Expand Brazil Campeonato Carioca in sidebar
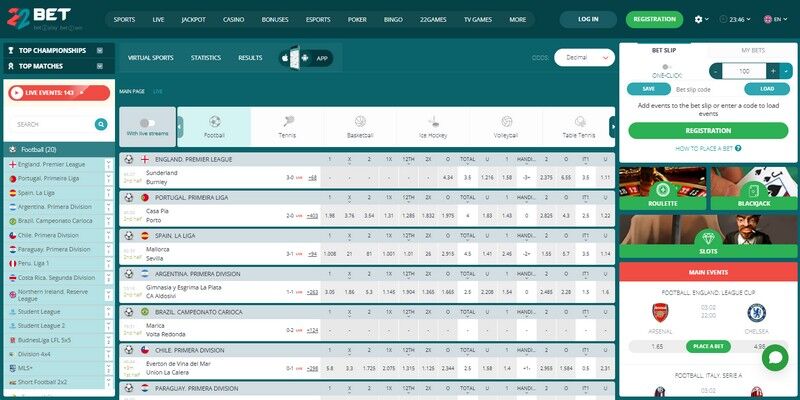Viewport: 800px width, 400px height. coord(108,221)
